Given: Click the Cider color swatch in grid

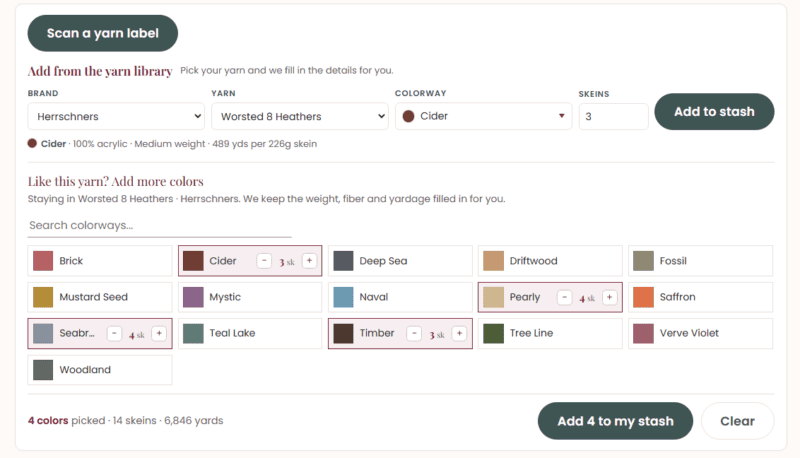Looking at the screenshot, I should pos(193,261).
